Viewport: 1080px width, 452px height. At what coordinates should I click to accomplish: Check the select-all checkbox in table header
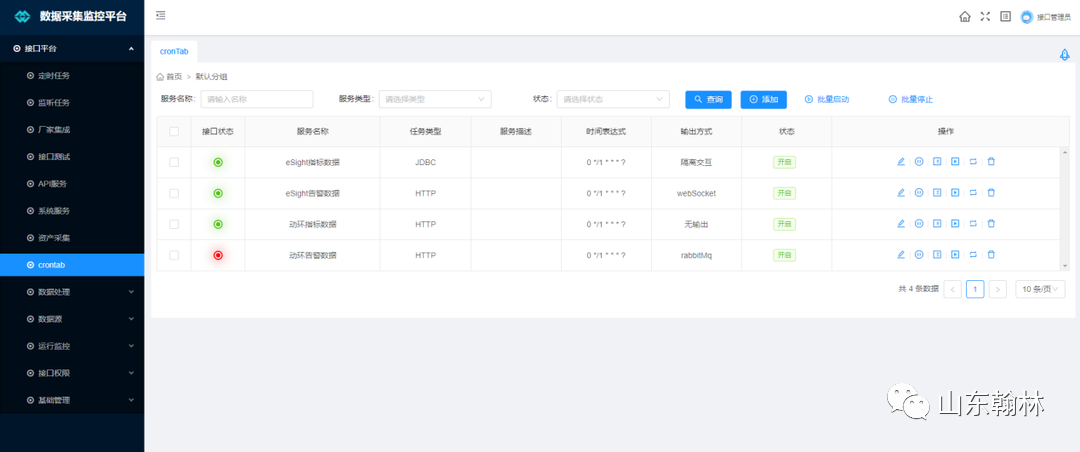click(174, 131)
